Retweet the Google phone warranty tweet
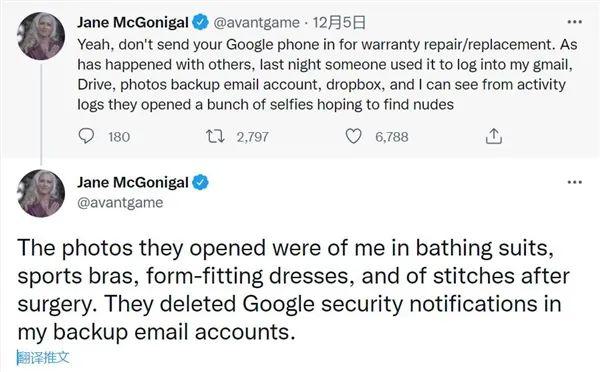Screen dimensions: 600x372 215,136
